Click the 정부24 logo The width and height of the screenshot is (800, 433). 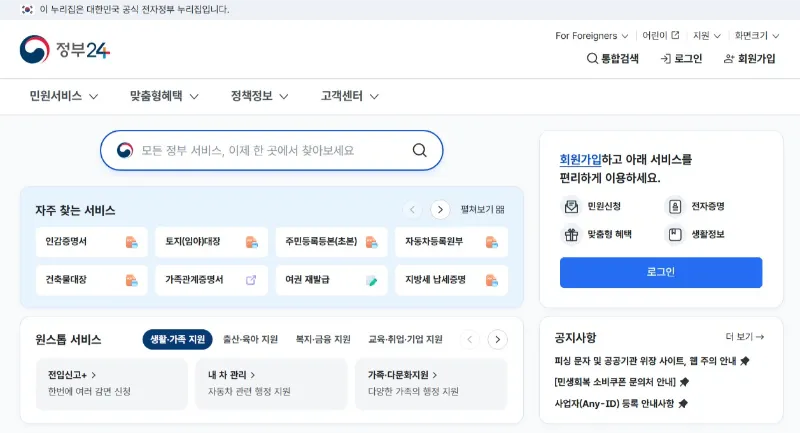click(x=65, y=49)
